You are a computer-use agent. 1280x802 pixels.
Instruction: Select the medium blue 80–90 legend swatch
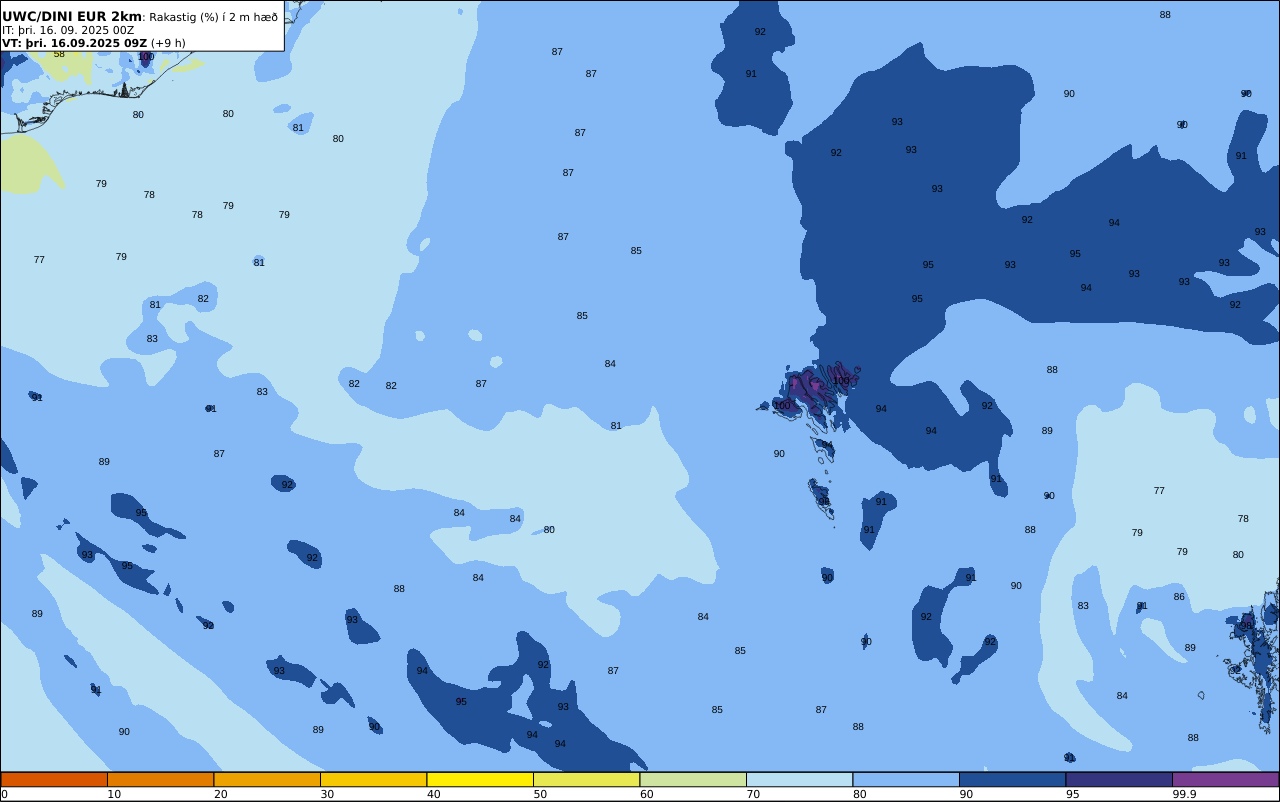[x=906, y=779]
